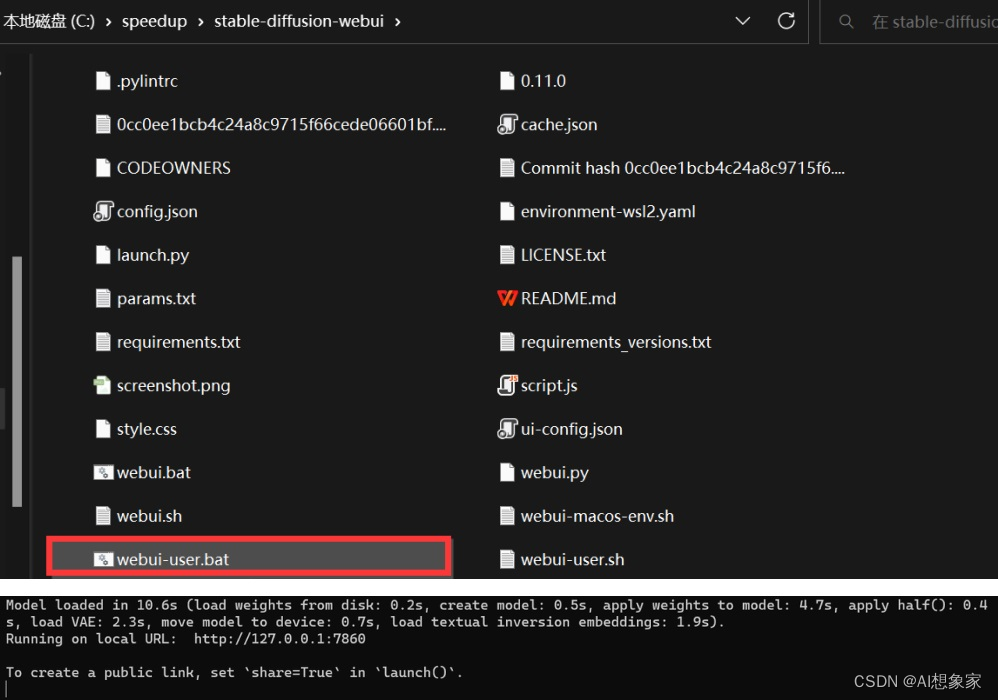Image resolution: width=998 pixels, height=700 pixels.
Task: Select the README.md file name
Action: click(568, 298)
